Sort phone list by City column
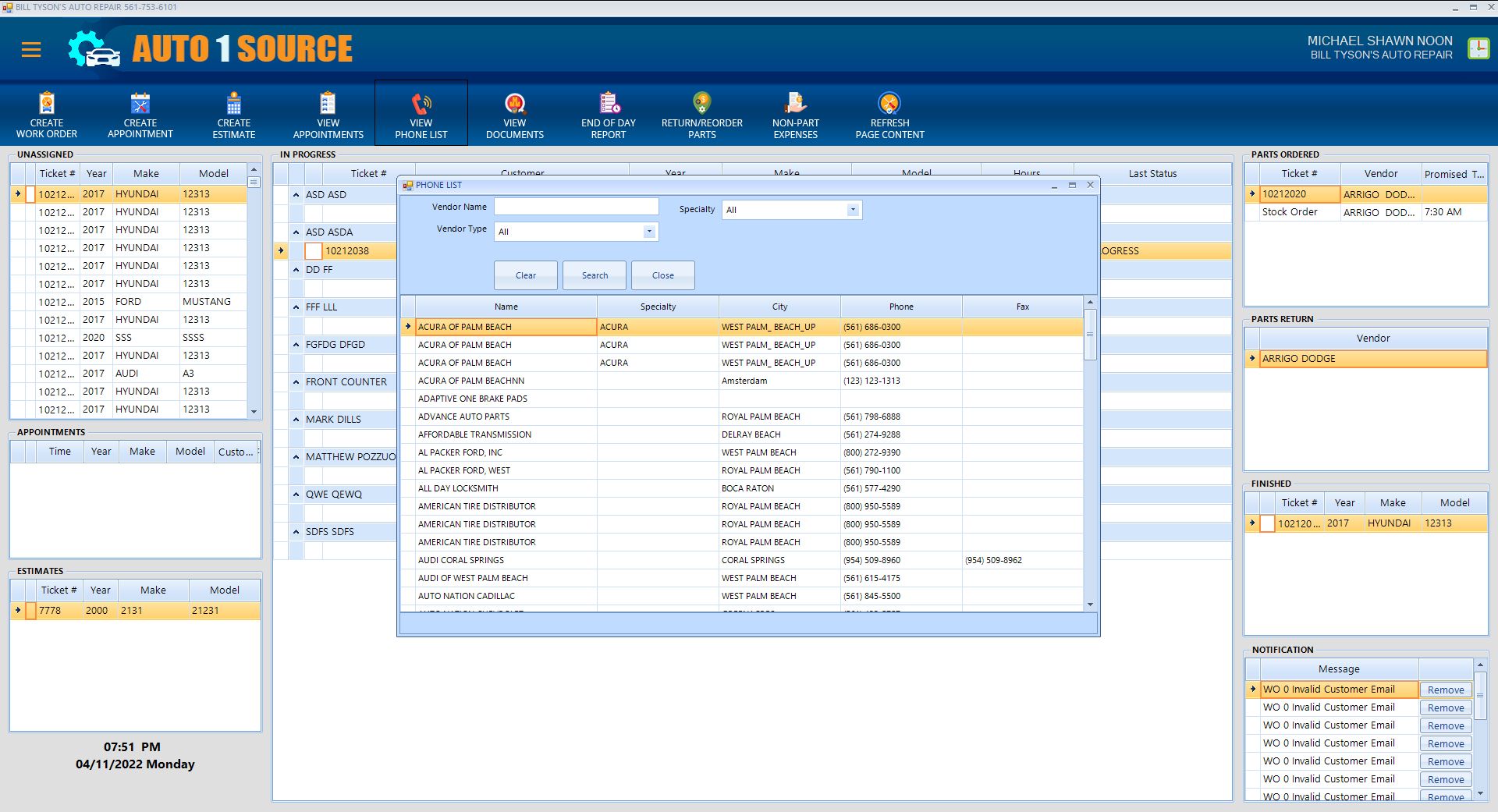1498x812 pixels. [x=779, y=307]
